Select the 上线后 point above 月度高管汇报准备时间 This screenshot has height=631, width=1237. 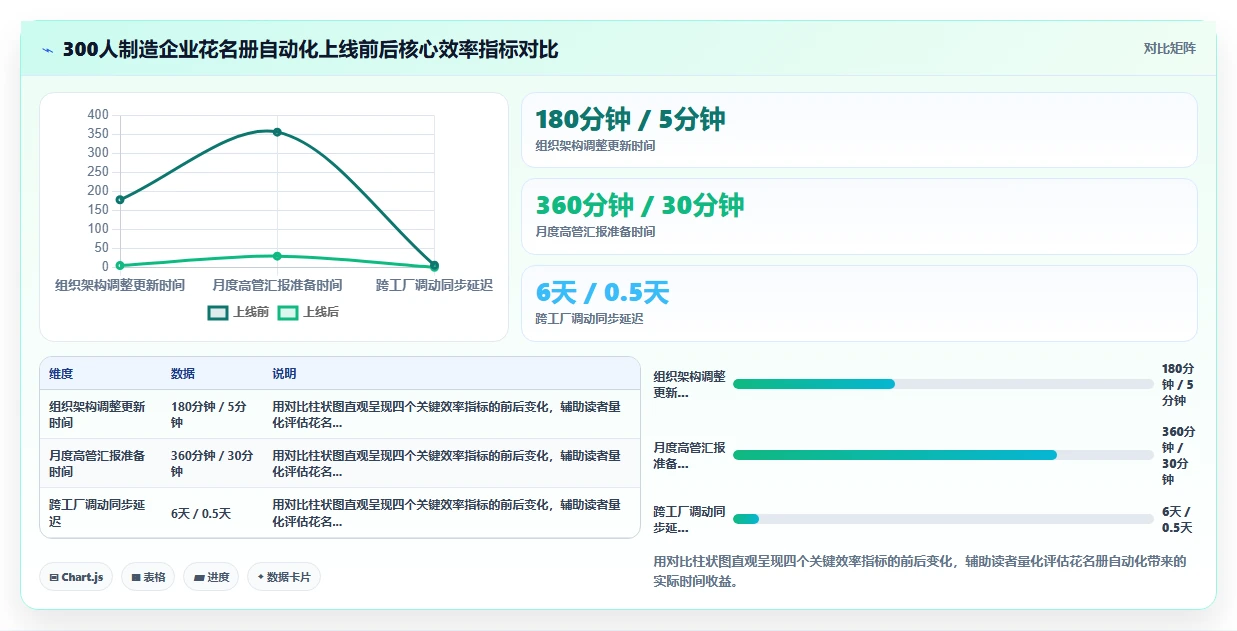point(277,256)
